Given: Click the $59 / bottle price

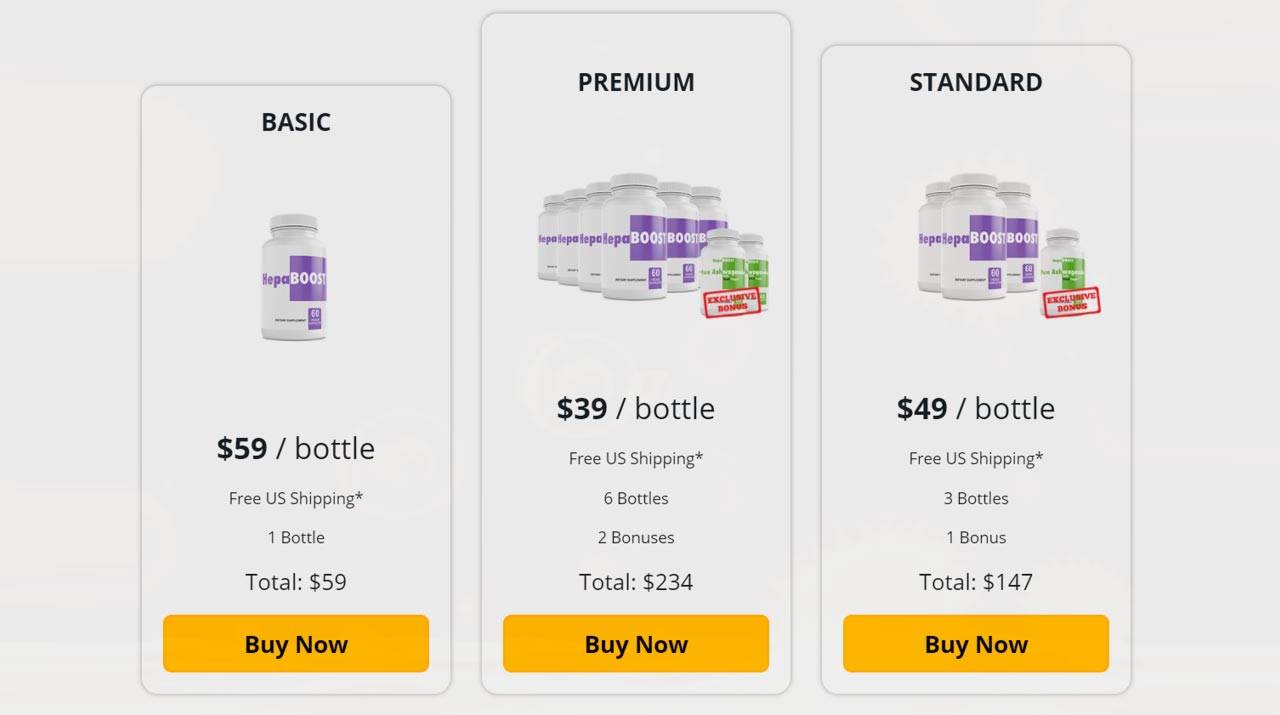Looking at the screenshot, I should tap(296, 448).
